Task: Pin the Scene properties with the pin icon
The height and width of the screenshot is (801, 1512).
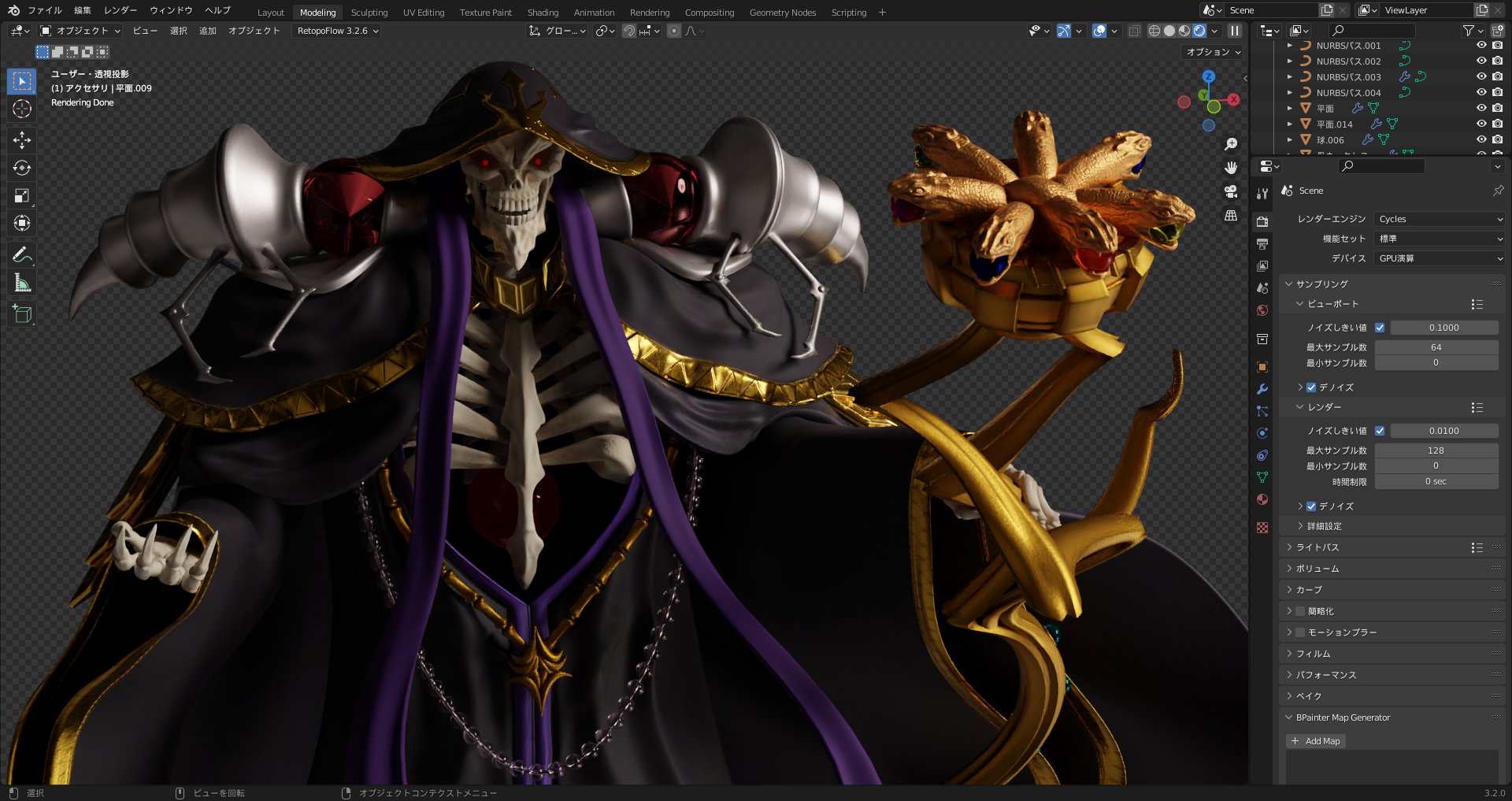Action: (1498, 191)
